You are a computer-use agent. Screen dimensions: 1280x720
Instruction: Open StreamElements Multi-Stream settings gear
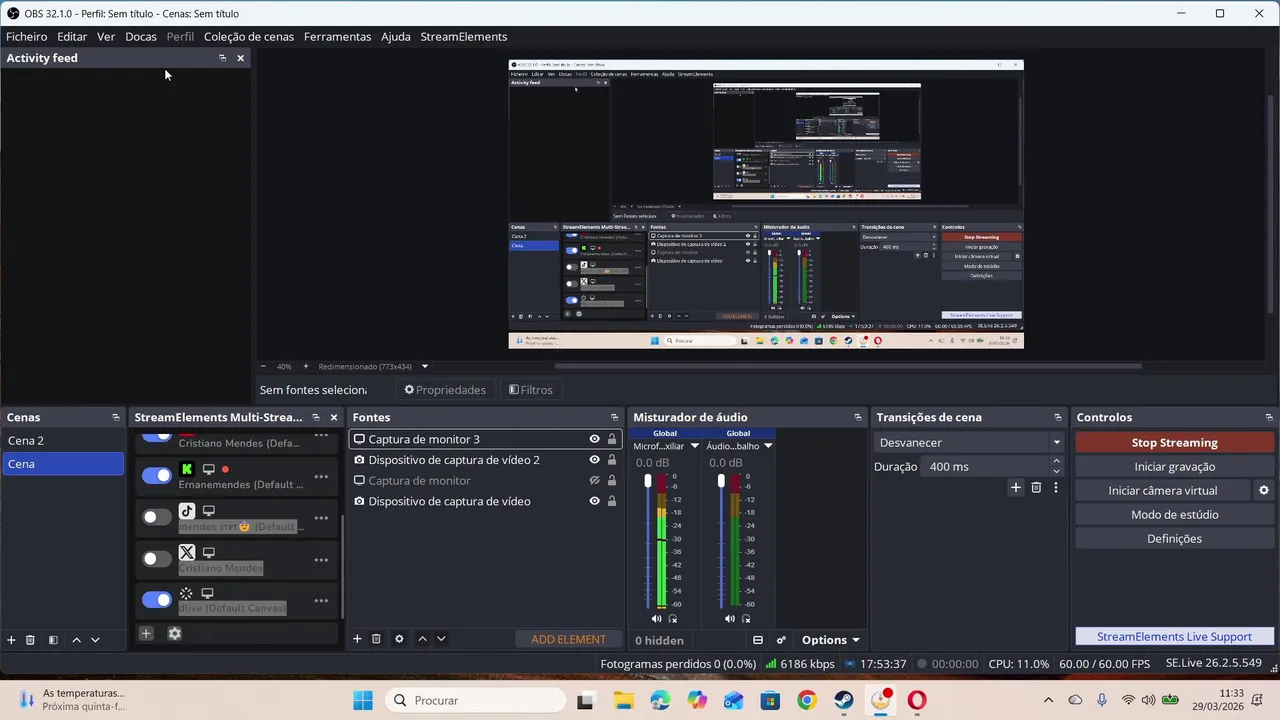pyautogui.click(x=175, y=633)
